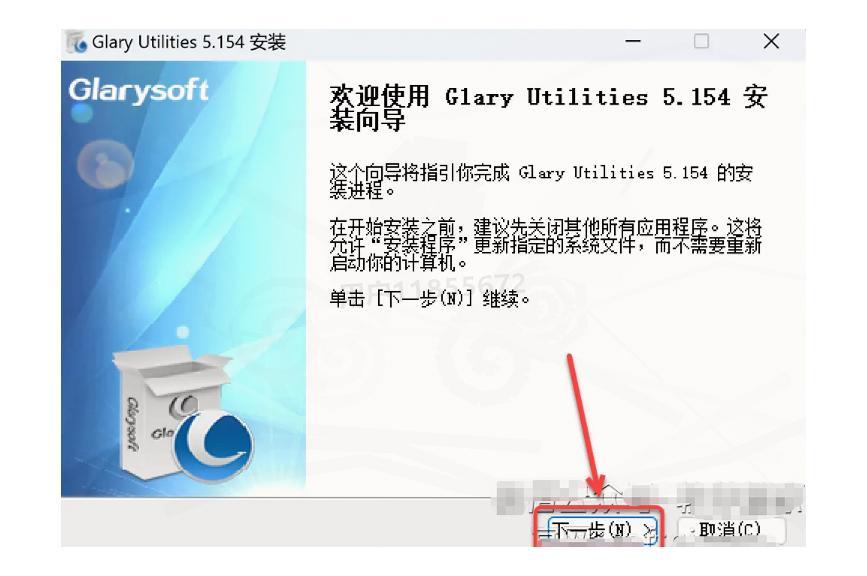Click the Glarysoft logo on banner
The height and width of the screenshot is (576, 867).
coord(138,91)
